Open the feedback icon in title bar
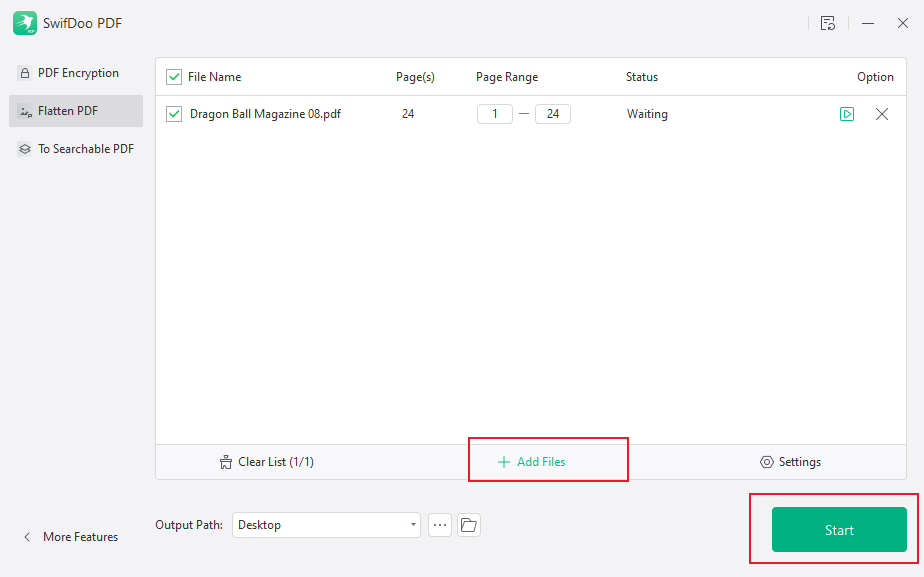The height and width of the screenshot is (577, 924). pyautogui.click(x=828, y=22)
